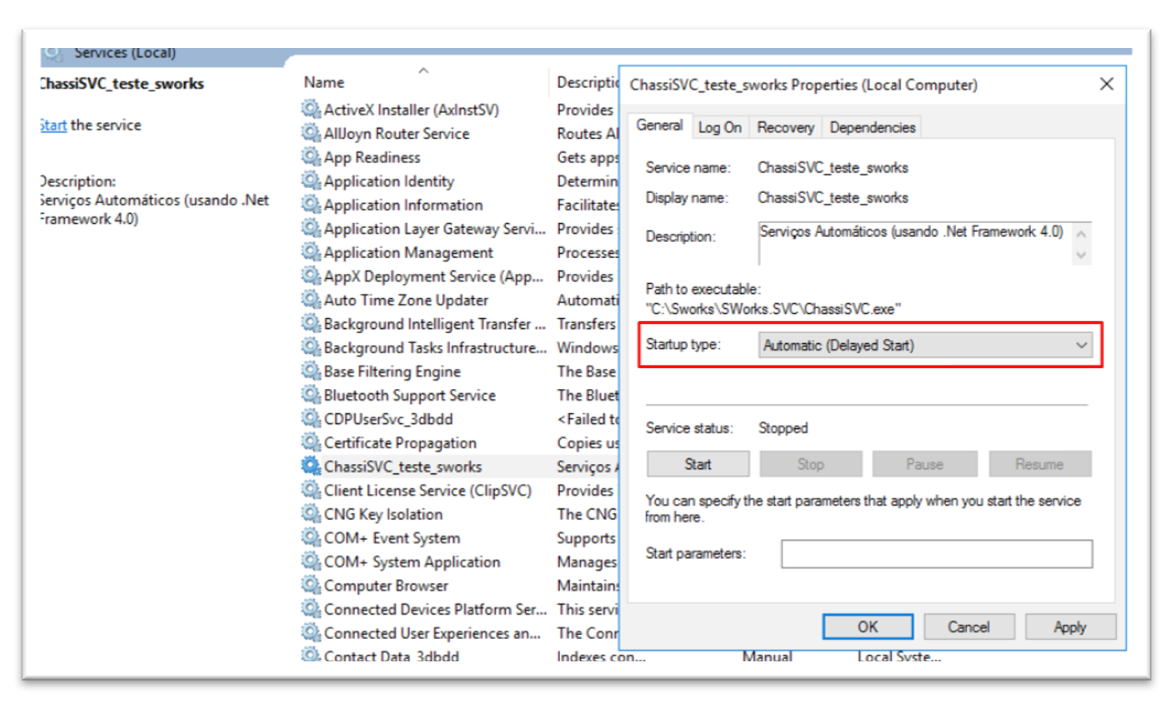Click gear icon beside ChassiSVC_teste_sworks service
The image size is (1174, 703).
pos(311,466)
